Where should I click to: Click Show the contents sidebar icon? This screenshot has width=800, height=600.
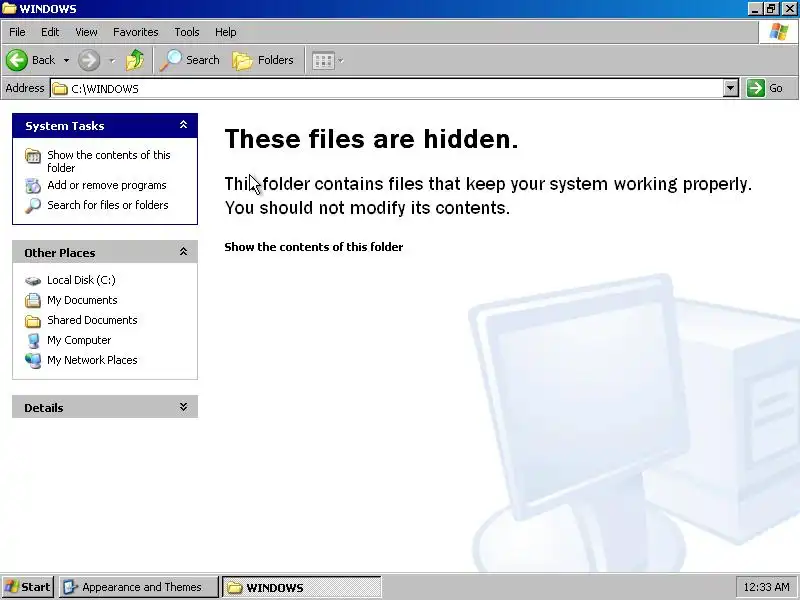click(33, 156)
